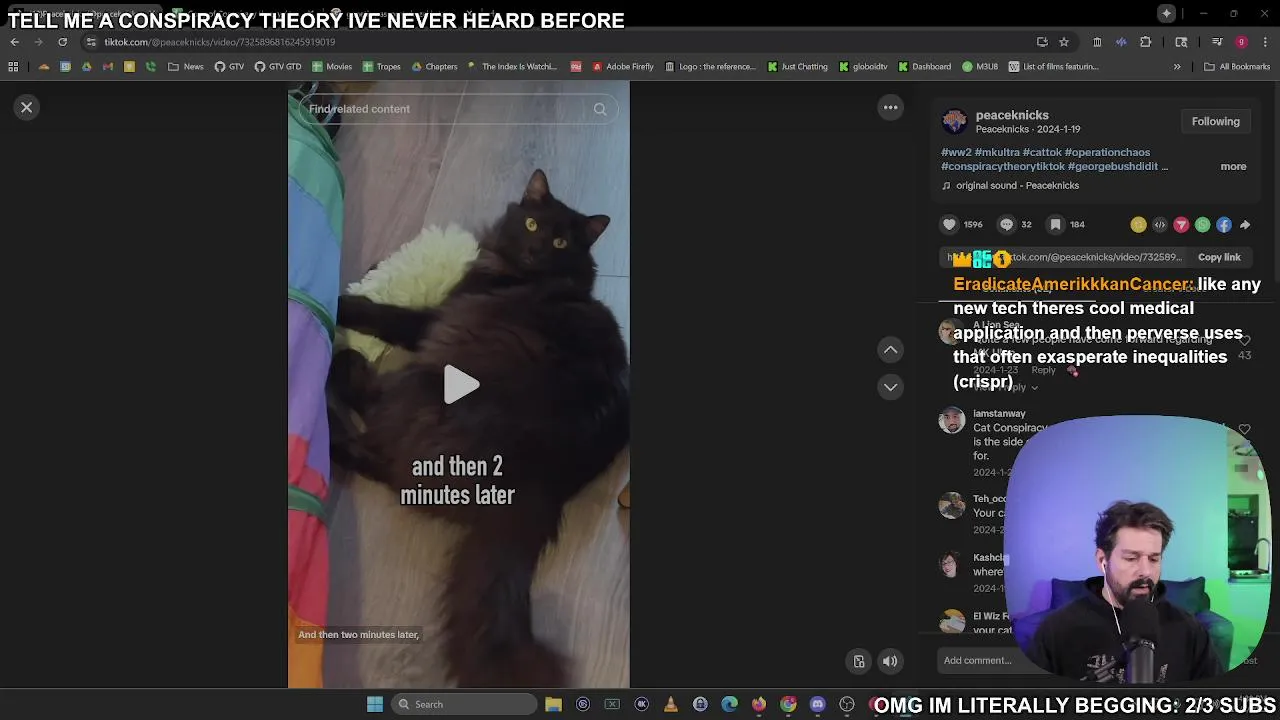Viewport: 1280px width, 720px height.
Task: Open Discord from the taskbar
Action: point(818,704)
